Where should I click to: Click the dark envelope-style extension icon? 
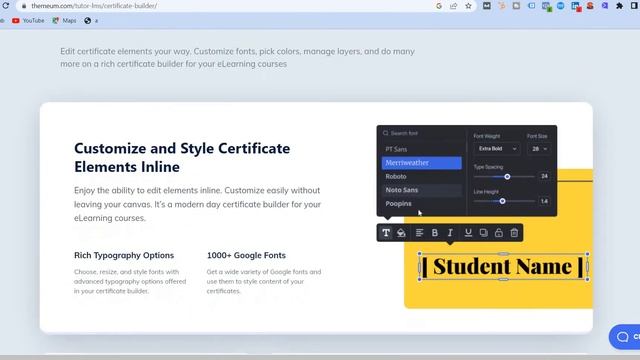pyautogui.click(x=487, y=6)
